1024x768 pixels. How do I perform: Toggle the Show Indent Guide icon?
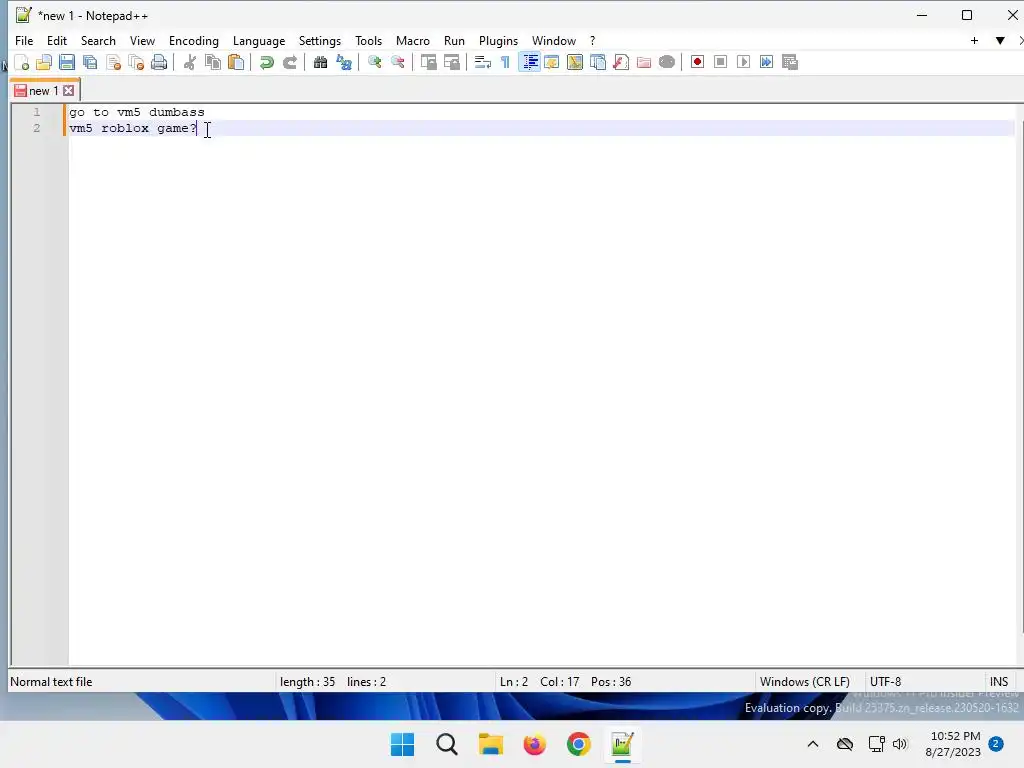[x=529, y=62]
